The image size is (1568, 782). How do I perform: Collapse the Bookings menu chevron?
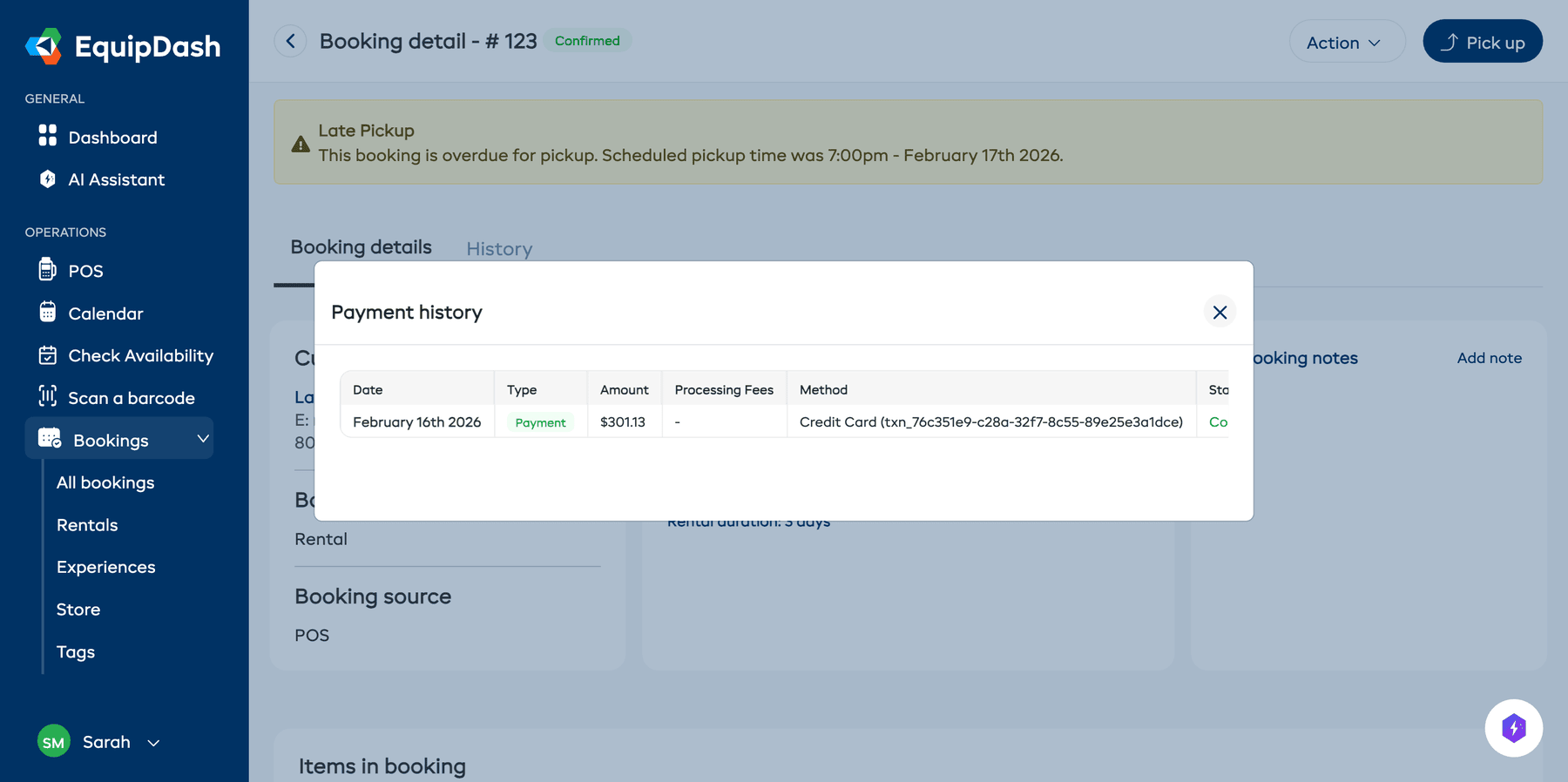click(x=203, y=439)
